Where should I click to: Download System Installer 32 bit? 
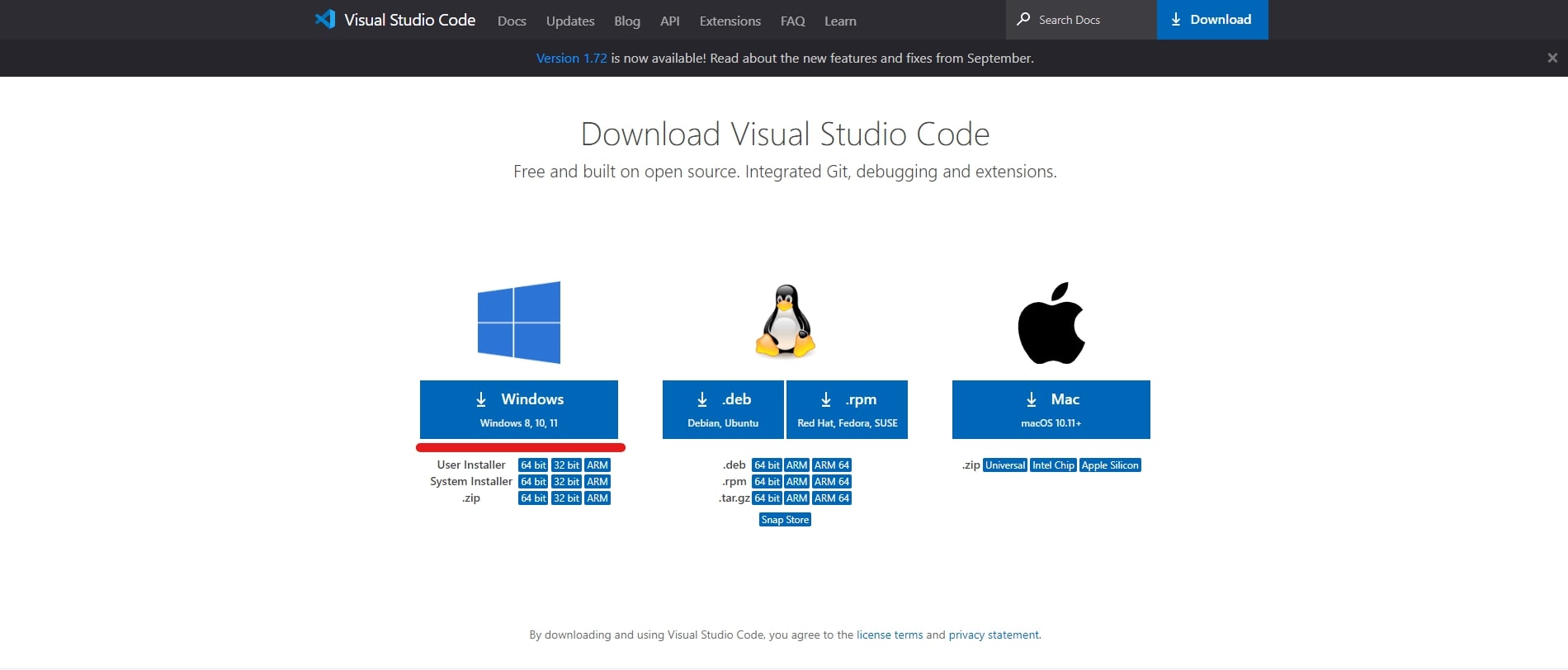click(x=566, y=482)
